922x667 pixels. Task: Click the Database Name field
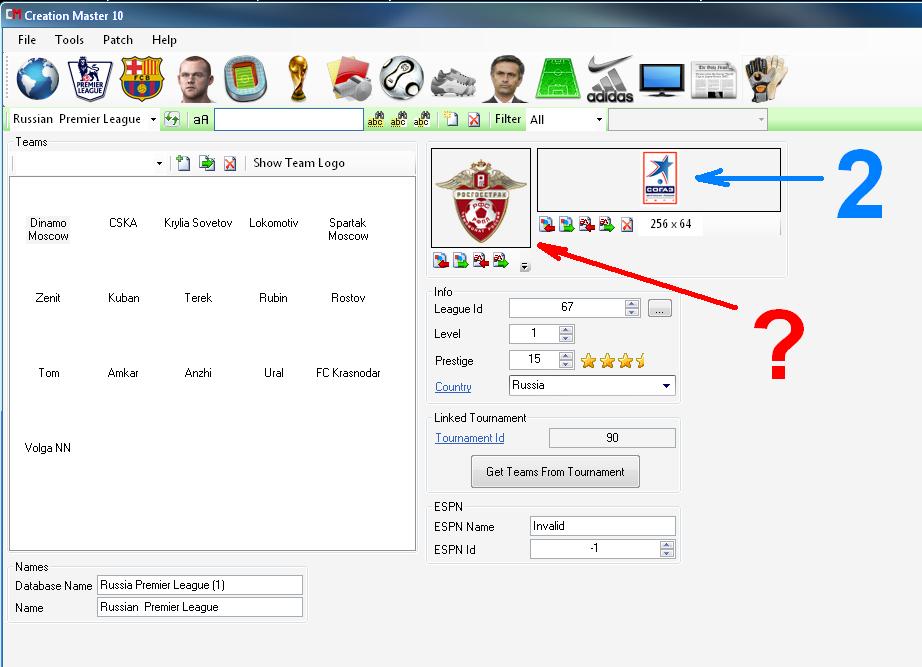pyautogui.click(x=199, y=585)
